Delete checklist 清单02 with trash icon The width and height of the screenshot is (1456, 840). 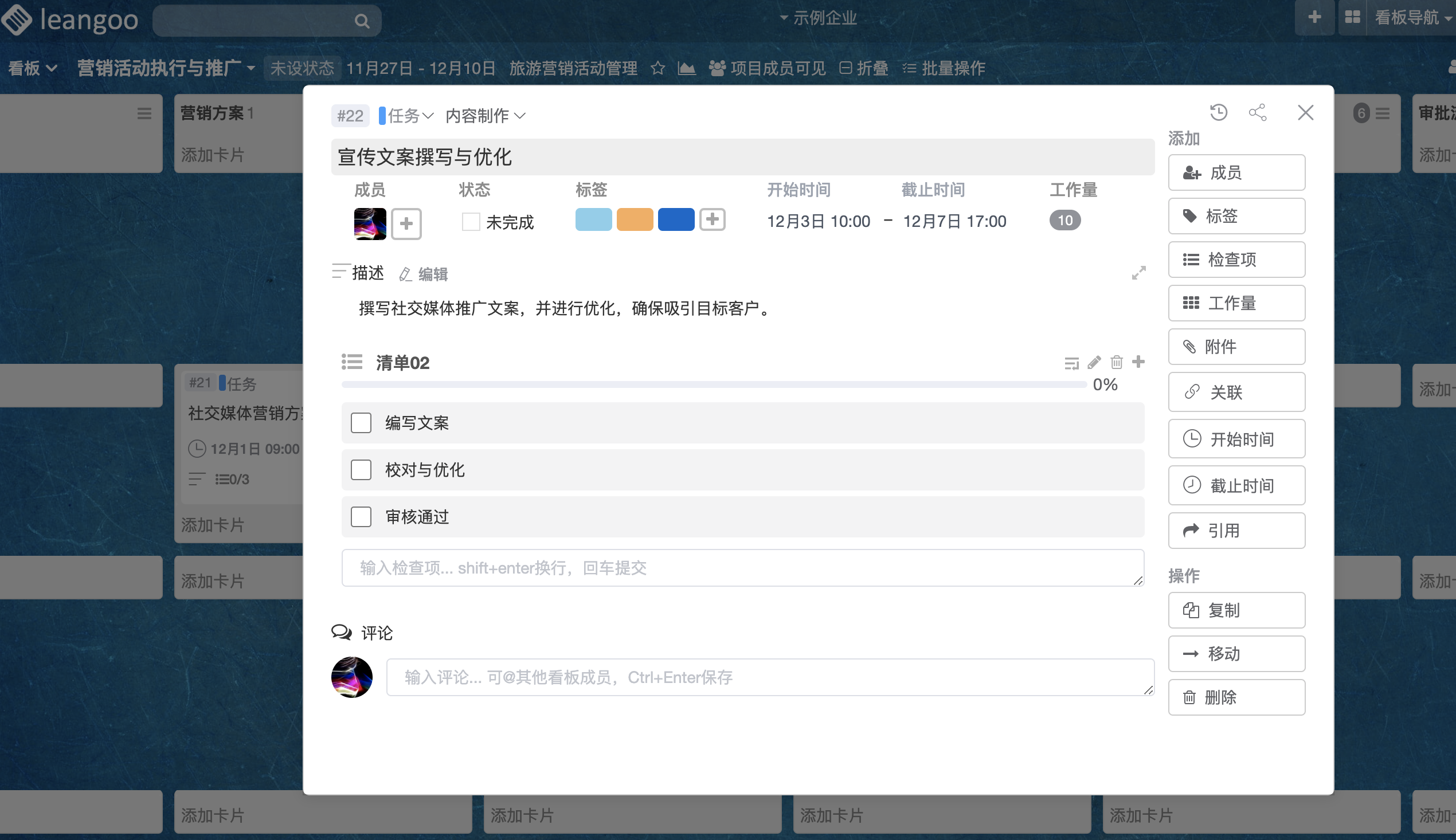pyautogui.click(x=1116, y=362)
